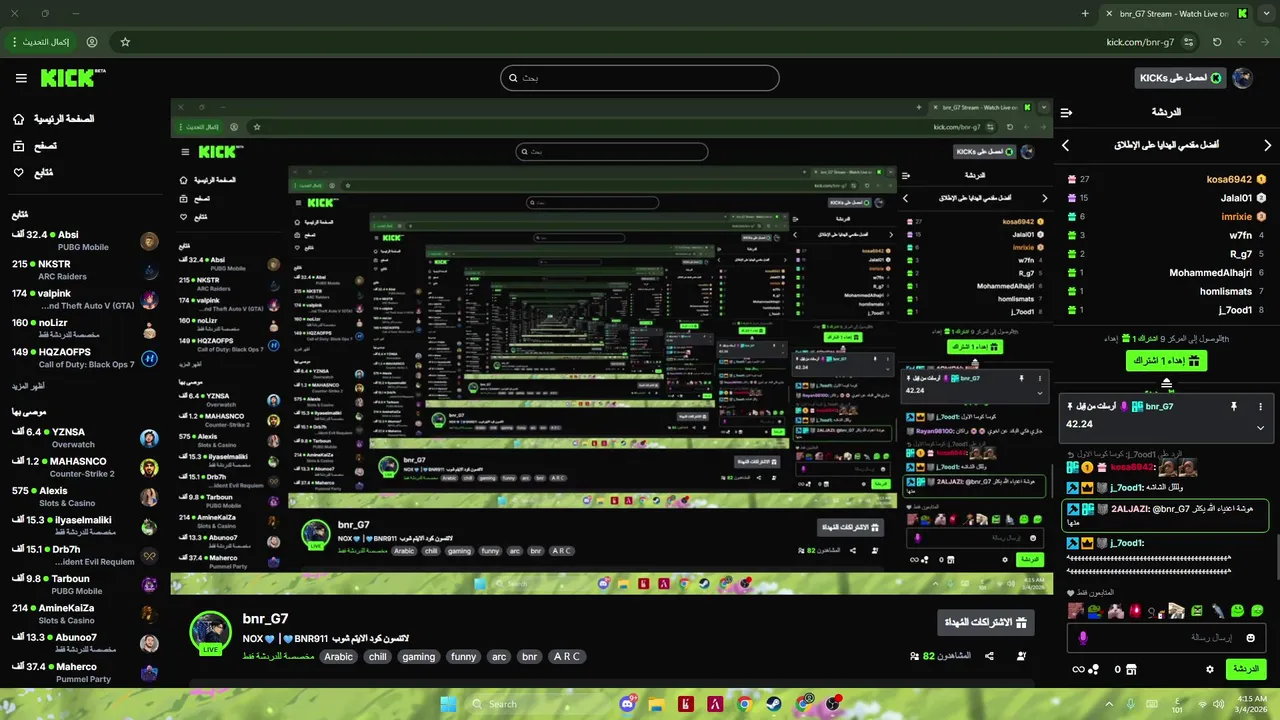The width and height of the screenshot is (1280, 720).
Task: Insert the Pepe frog emote in quick row
Action: 1094,610
